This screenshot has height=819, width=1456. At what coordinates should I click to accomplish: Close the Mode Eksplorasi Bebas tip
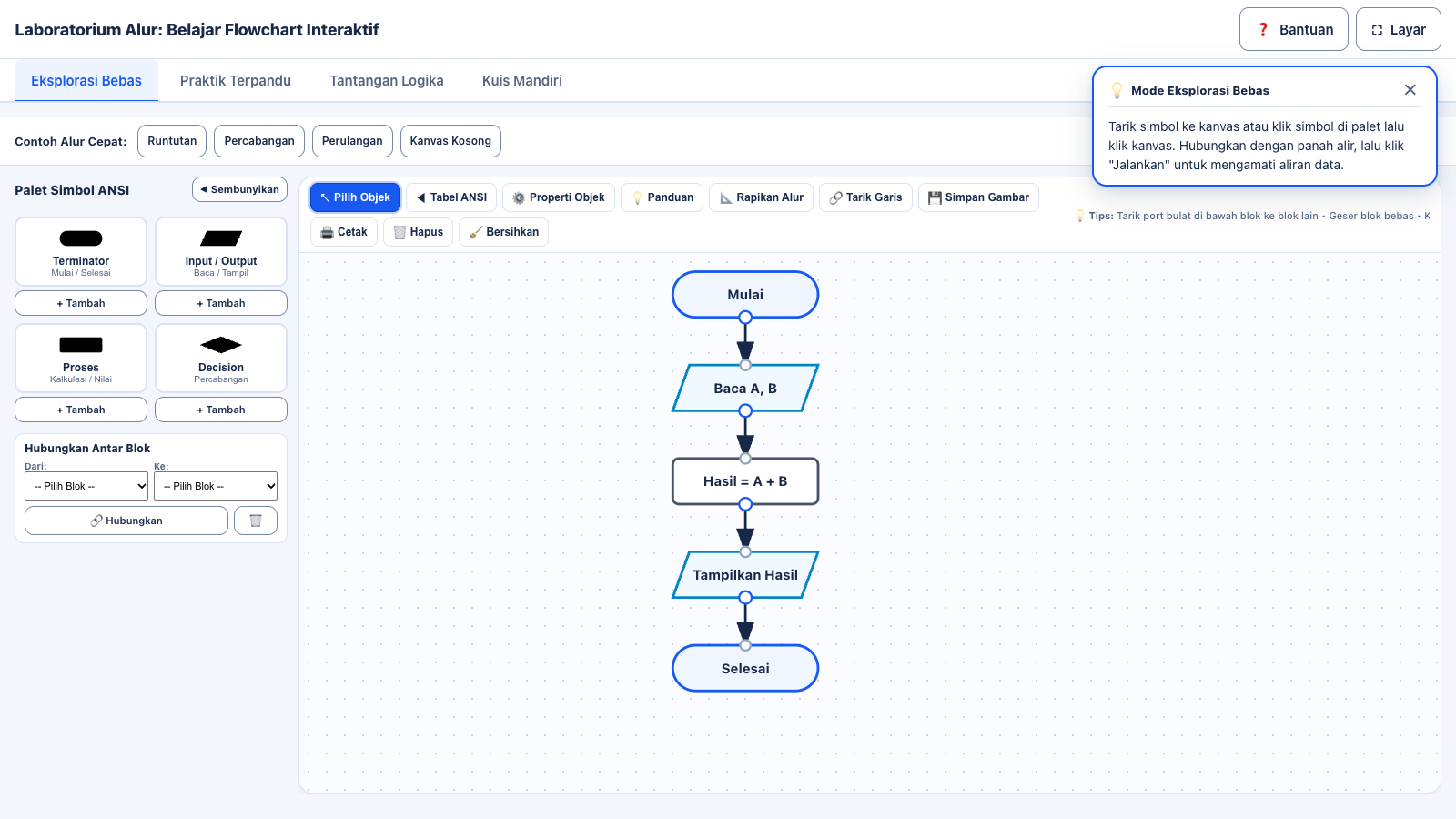coord(1410,90)
